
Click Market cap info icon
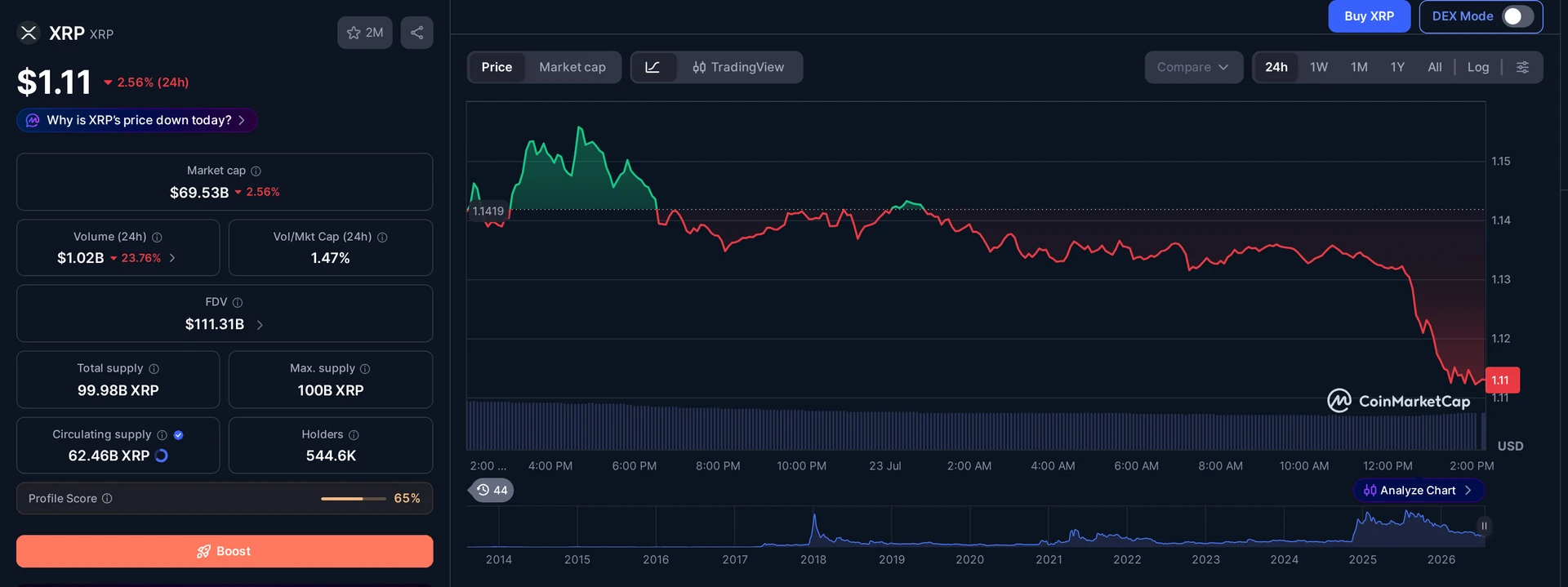coord(256,171)
